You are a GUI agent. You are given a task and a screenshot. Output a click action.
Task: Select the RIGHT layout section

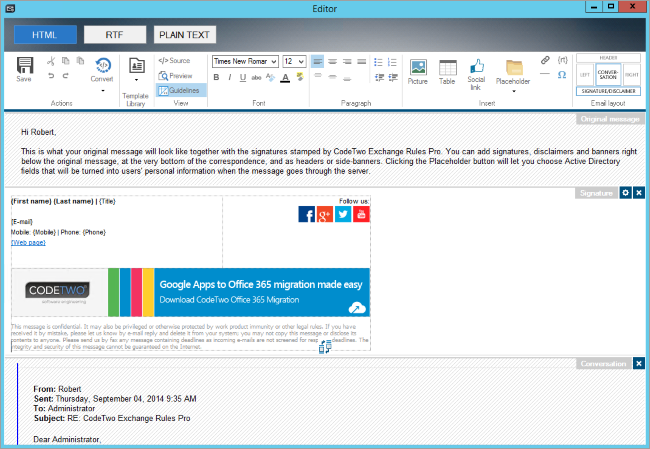point(632,75)
